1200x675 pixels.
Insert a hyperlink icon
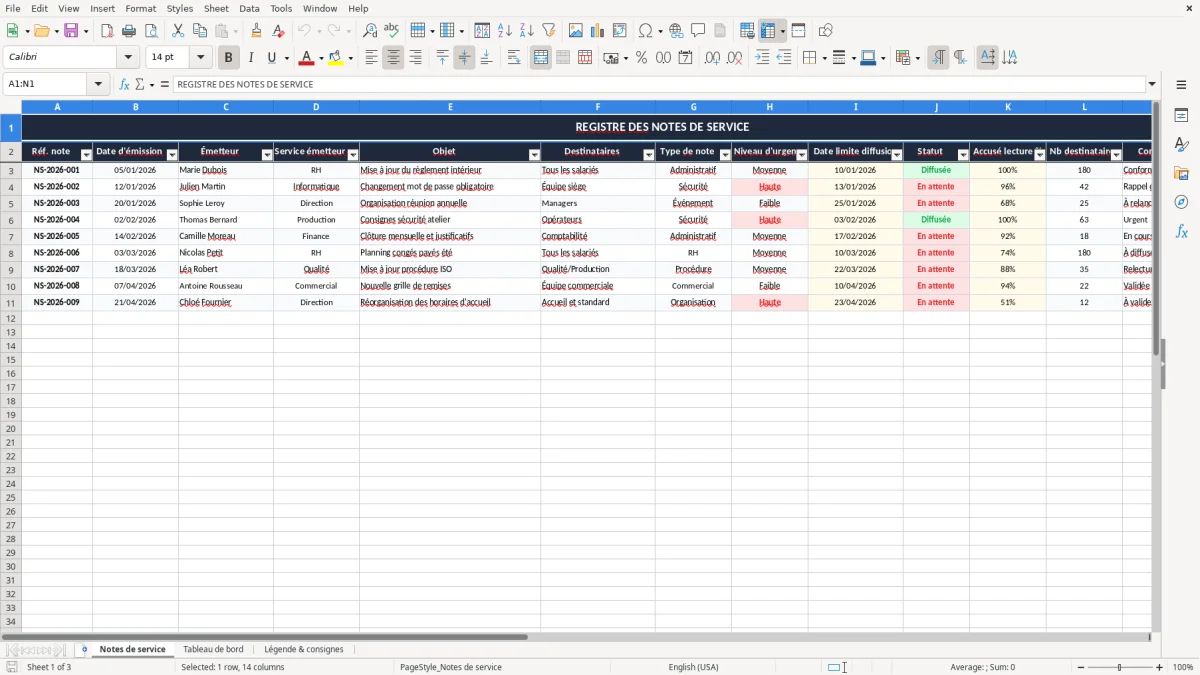pos(676,31)
